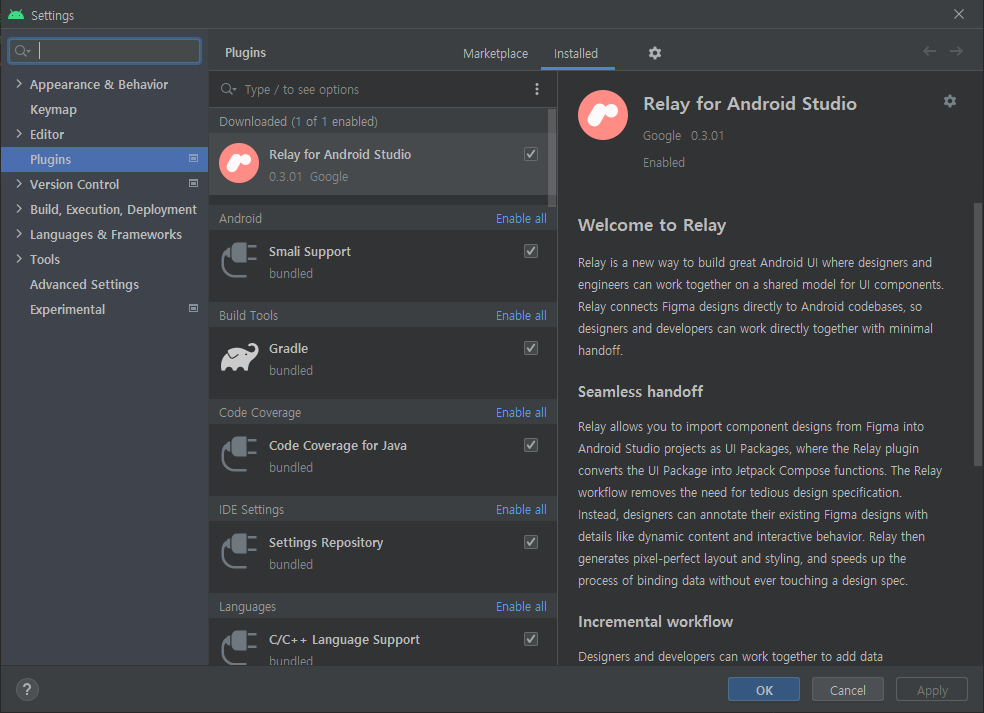Uncheck the Smali Support plugin
Image resolution: width=984 pixels, height=713 pixels.
coord(531,251)
